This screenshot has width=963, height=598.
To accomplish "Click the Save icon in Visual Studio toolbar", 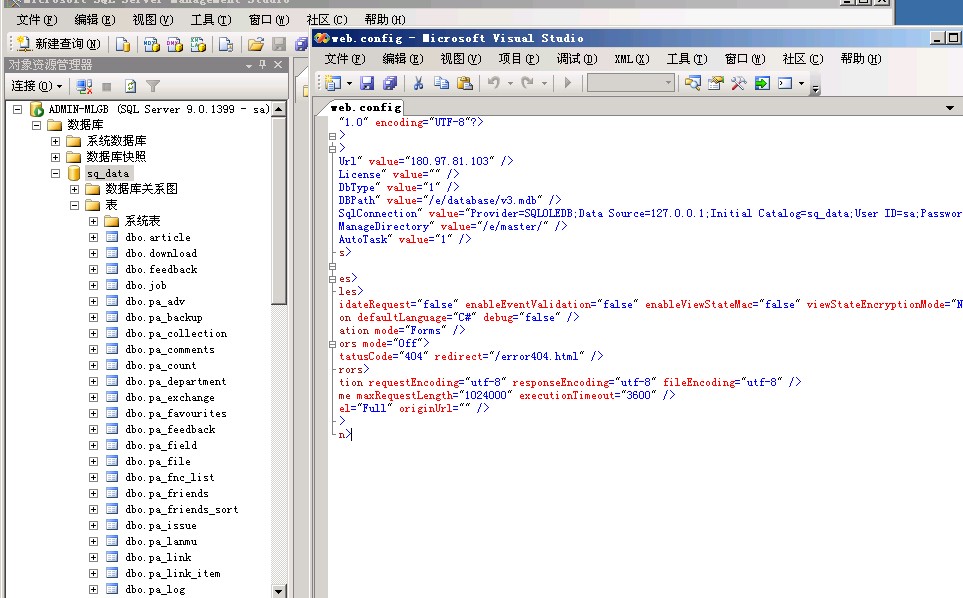I will click(367, 83).
